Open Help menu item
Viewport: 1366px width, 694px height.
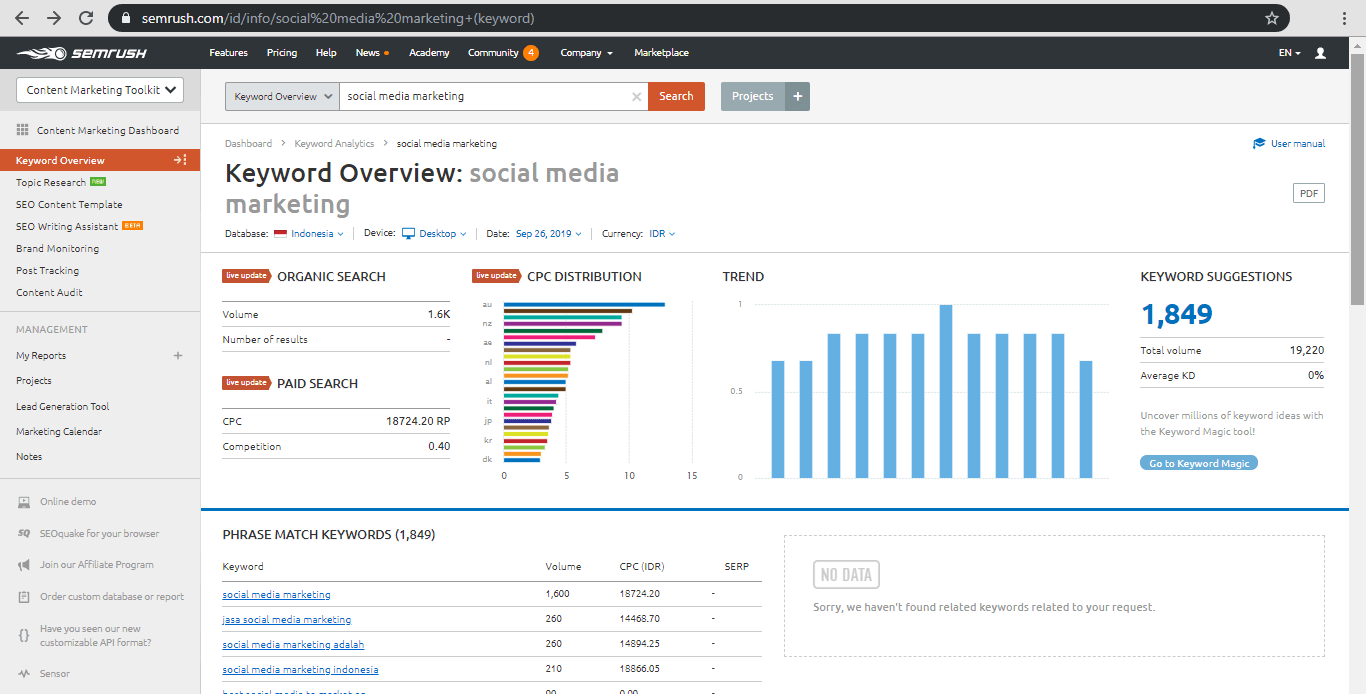tap(326, 53)
